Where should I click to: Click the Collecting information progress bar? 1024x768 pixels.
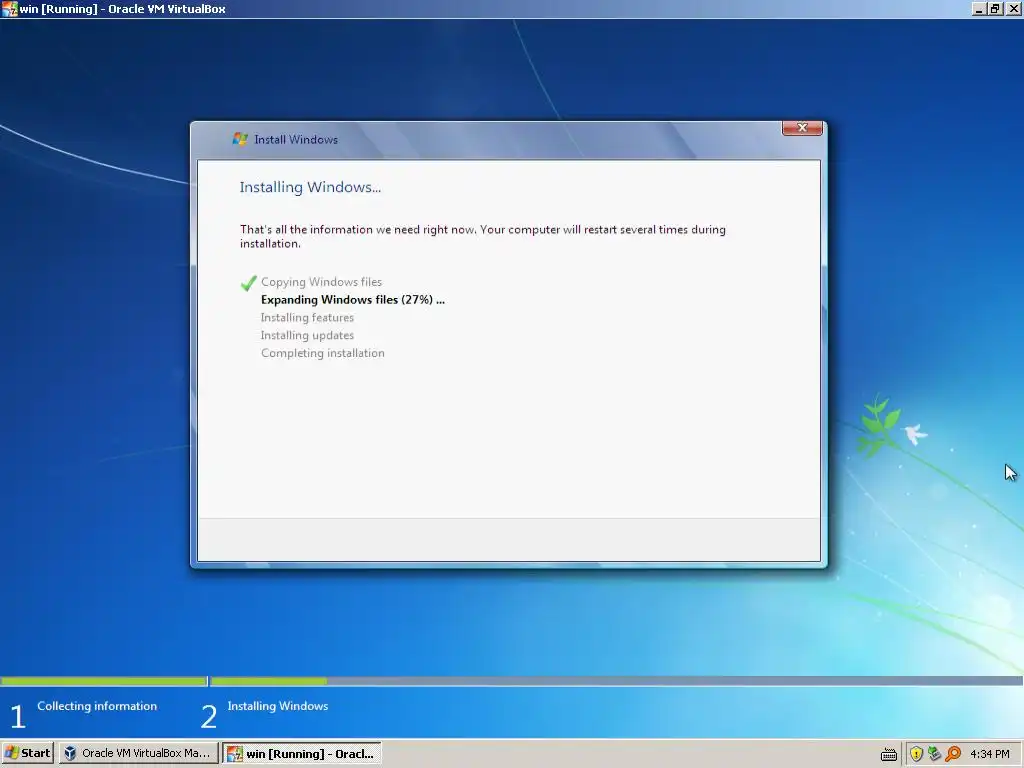(104, 681)
